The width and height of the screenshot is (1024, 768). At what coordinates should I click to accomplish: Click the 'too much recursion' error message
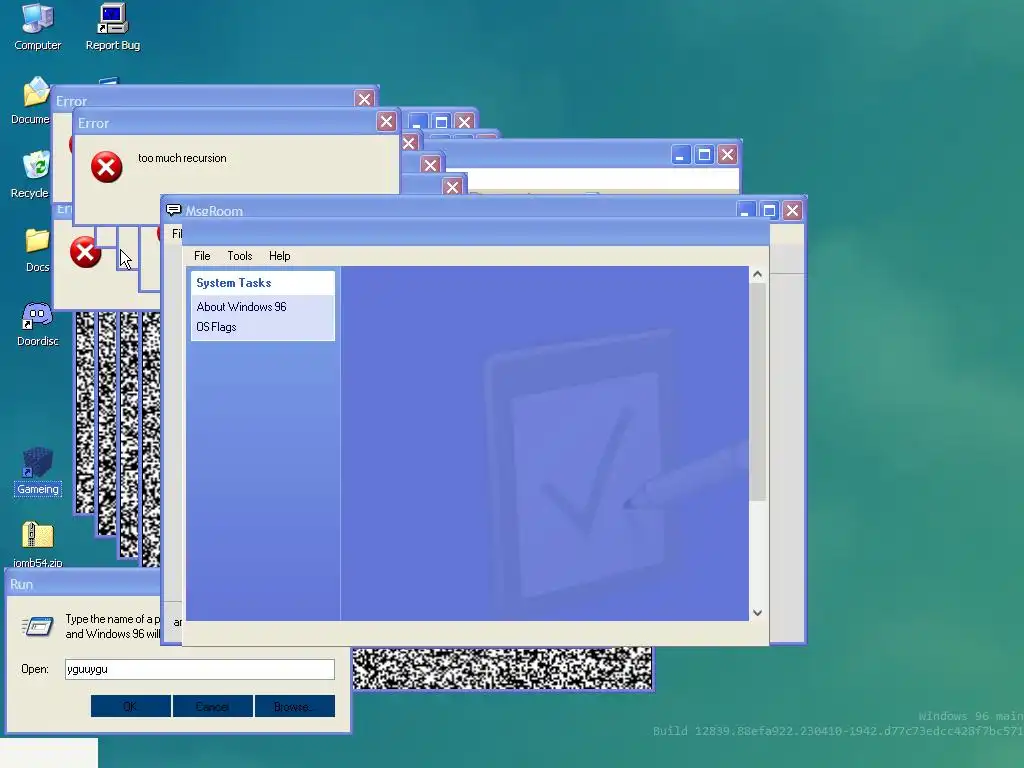click(x=182, y=158)
